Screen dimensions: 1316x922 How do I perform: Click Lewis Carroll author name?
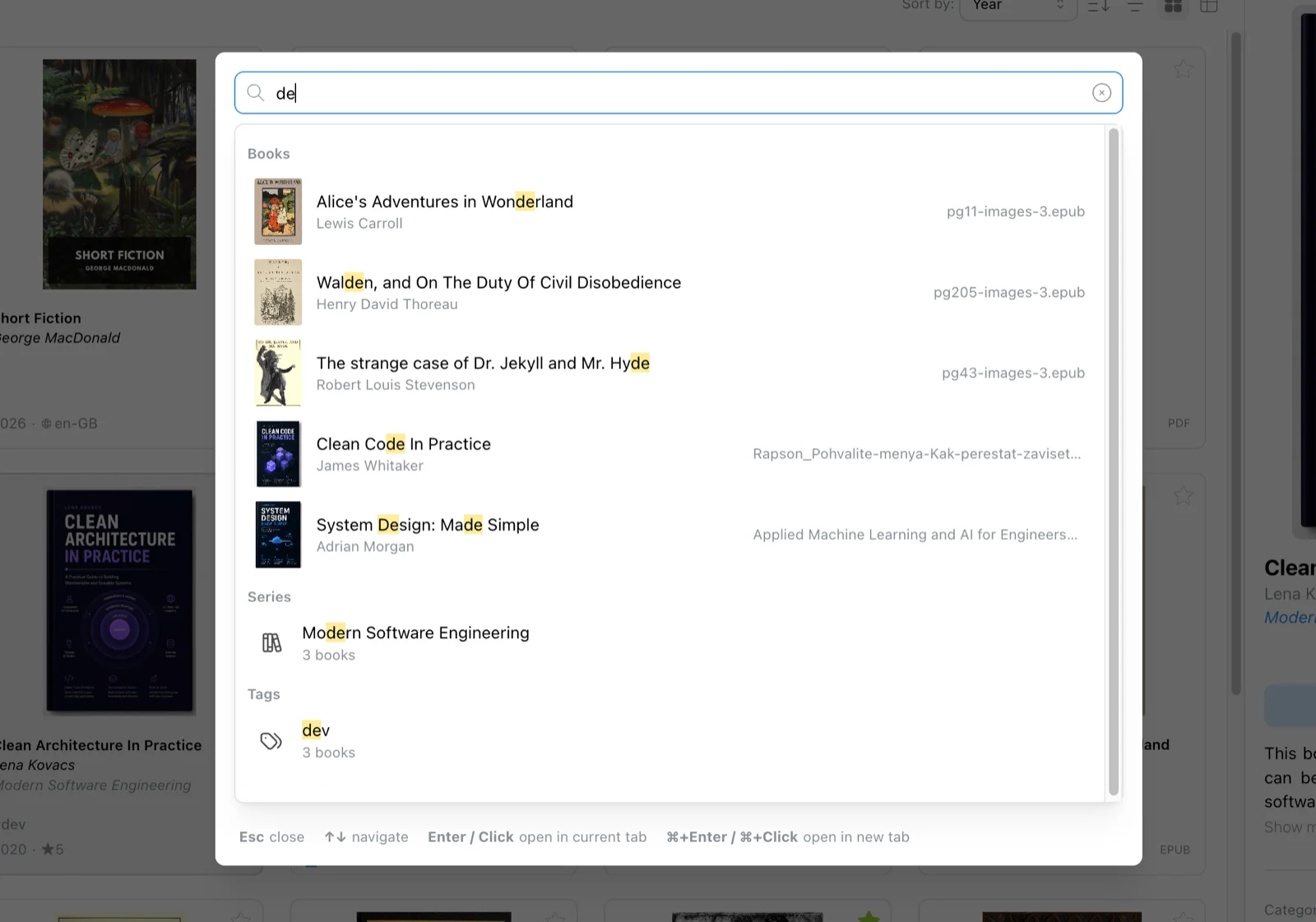(x=359, y=224)
